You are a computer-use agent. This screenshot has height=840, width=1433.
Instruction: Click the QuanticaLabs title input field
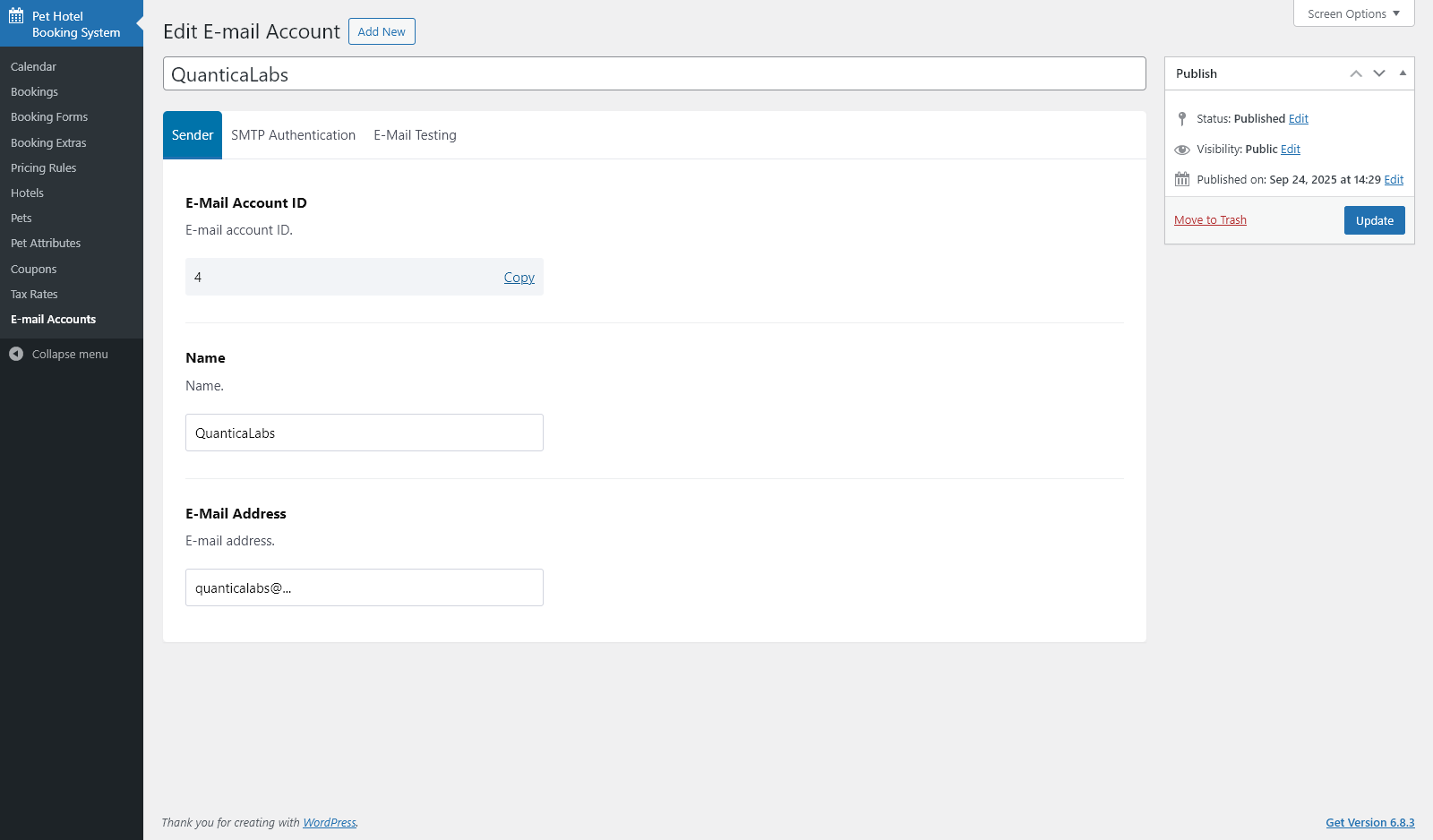tap(655, 73)
